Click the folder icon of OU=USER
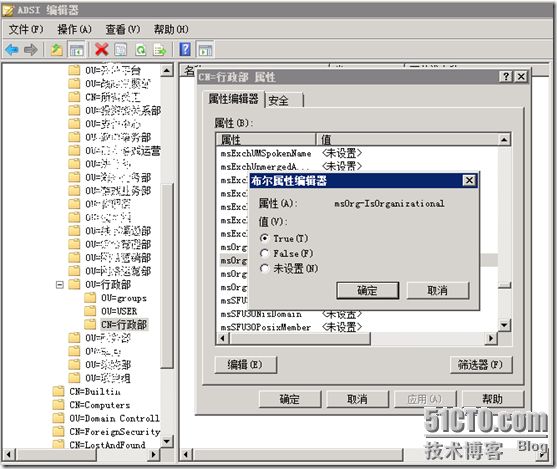 tap(90, 311)
